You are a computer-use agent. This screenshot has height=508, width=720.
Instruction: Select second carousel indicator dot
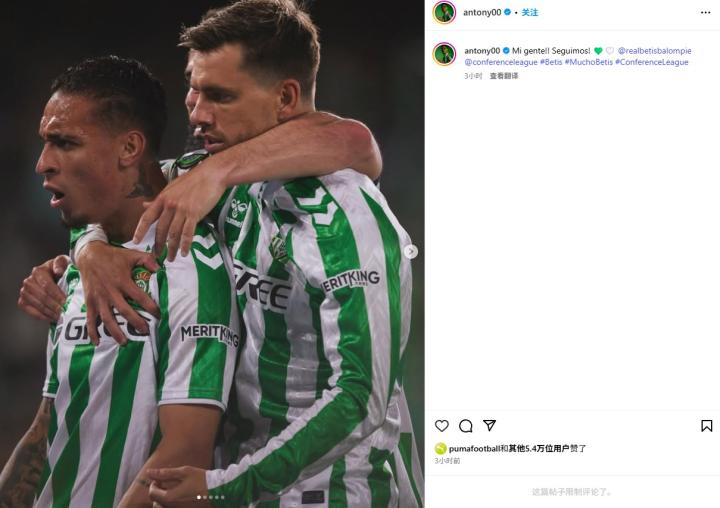205,497
